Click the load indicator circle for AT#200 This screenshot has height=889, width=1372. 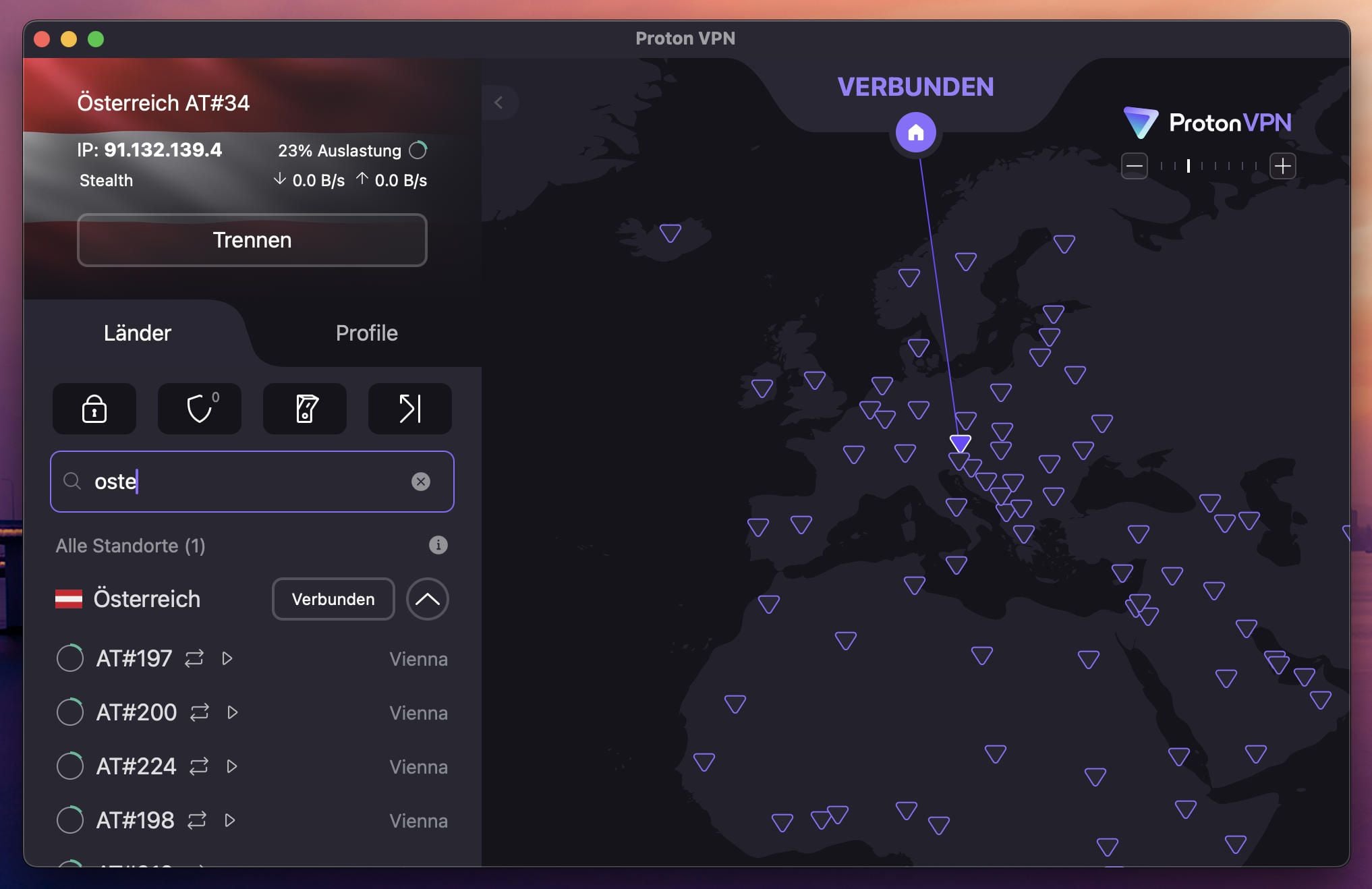point(70,712)
